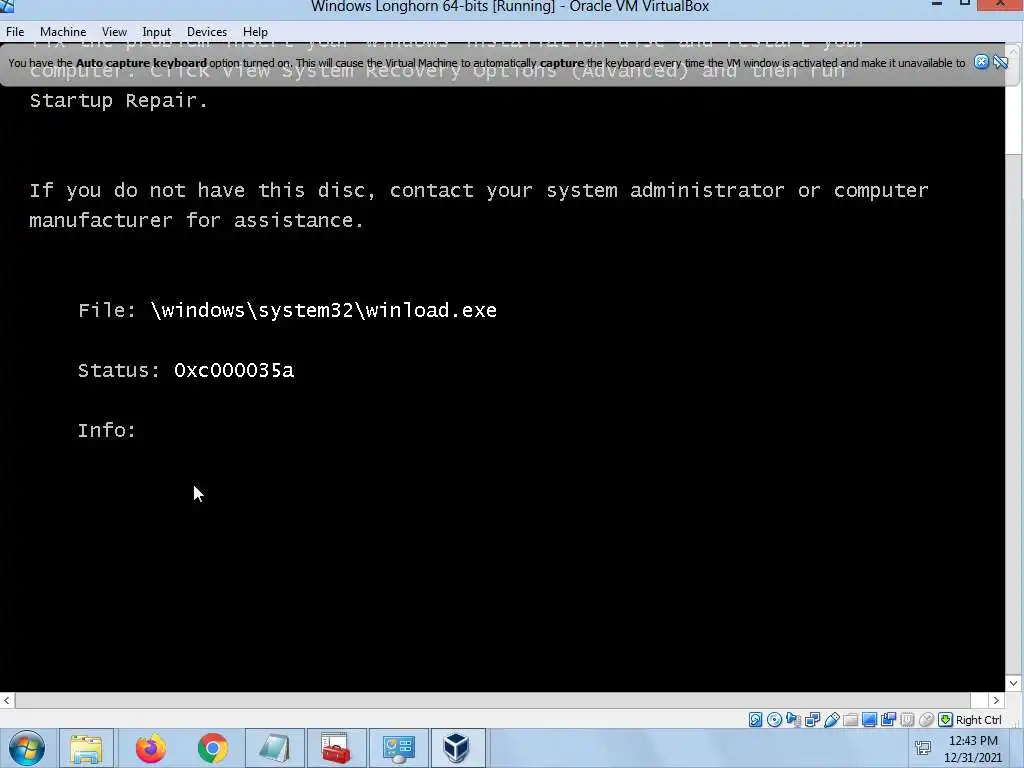Viewport: 1024px width, 768px height.
Task: Click the left arrow of horizontal scrollbar
Action: pyautogui.click(x=7, y=700)
